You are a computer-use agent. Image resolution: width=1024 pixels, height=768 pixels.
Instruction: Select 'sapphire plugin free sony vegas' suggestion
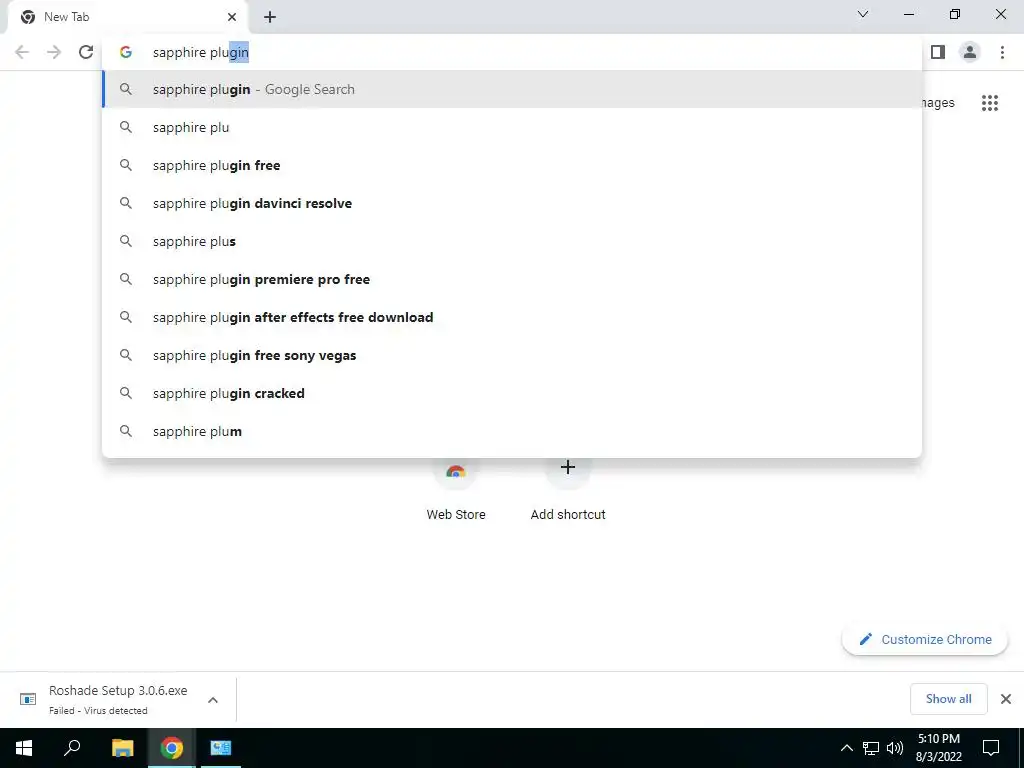point(512,355)
